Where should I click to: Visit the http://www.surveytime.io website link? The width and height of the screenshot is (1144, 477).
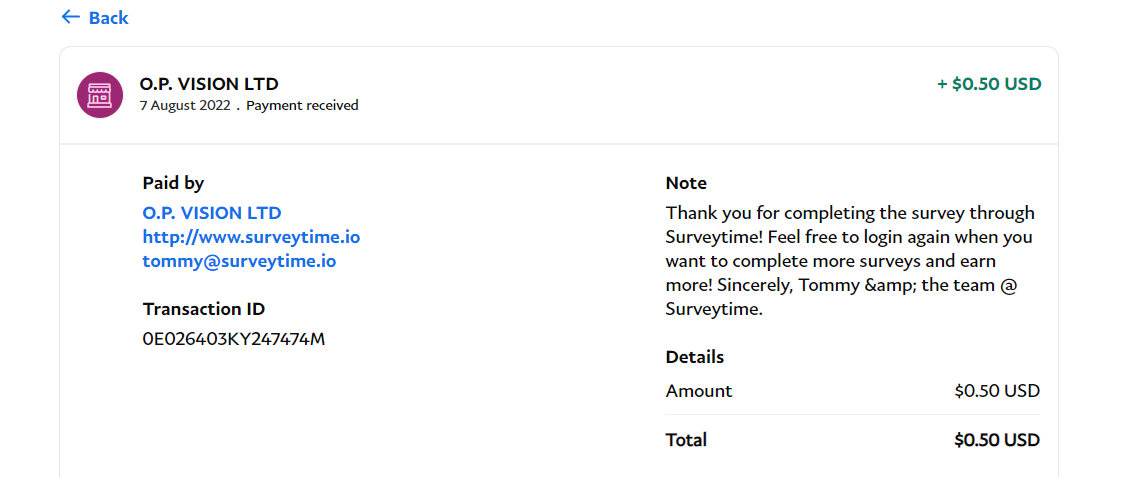[x=251, y=237]
